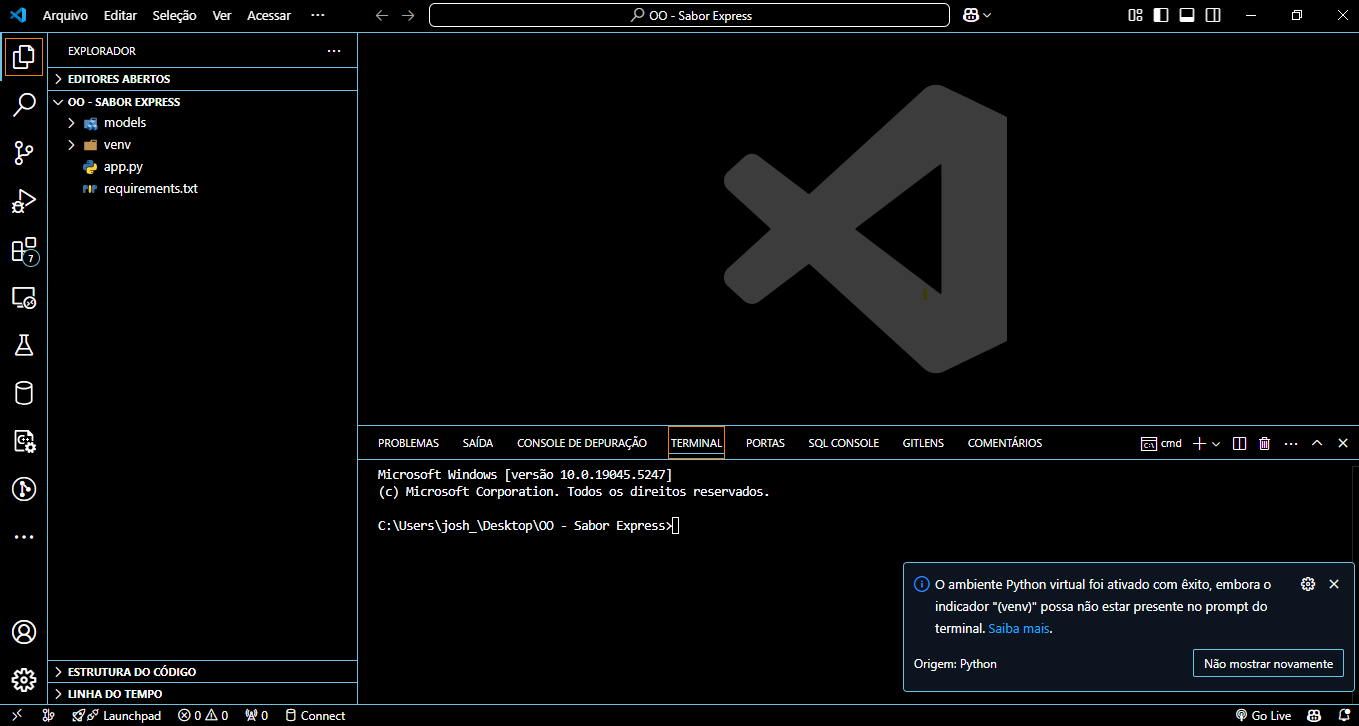The height and width of the screenshot is (726, 1359).
Task: Close the terminal panel
Action: 1343,443
